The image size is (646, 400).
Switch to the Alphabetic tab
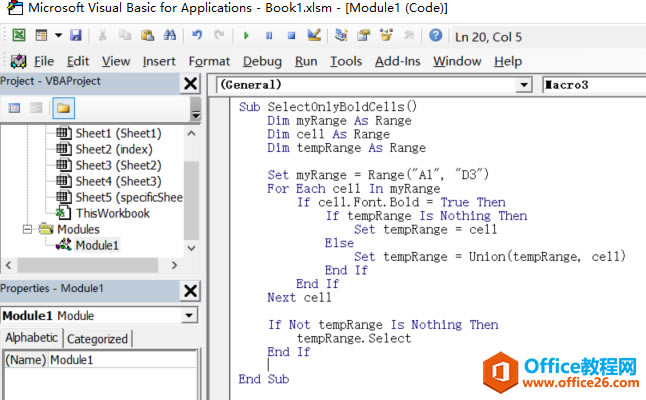coord(32,338)
